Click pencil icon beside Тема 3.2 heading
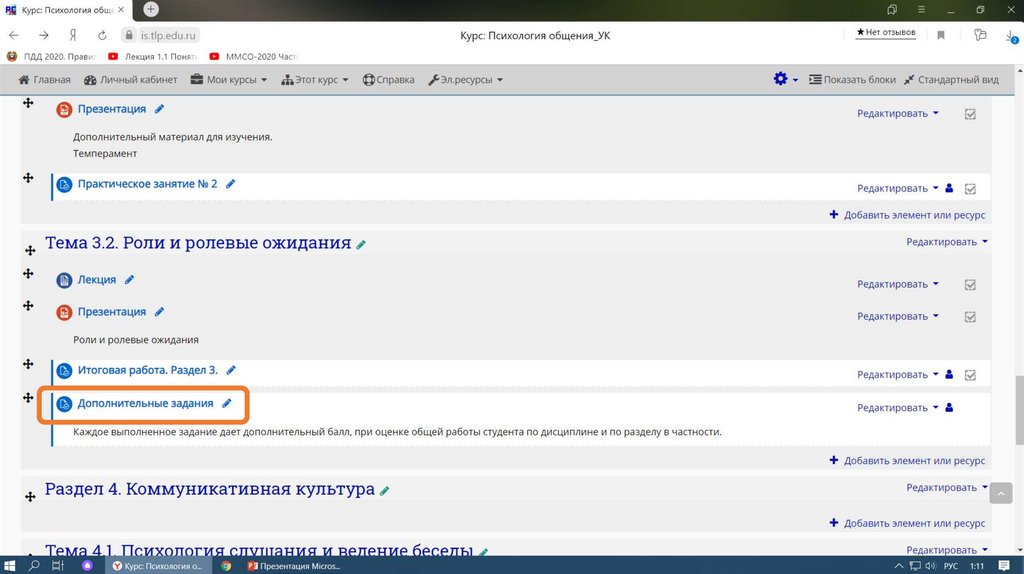The width and height of the screenshot is (1024, 574). pos(360,244)
